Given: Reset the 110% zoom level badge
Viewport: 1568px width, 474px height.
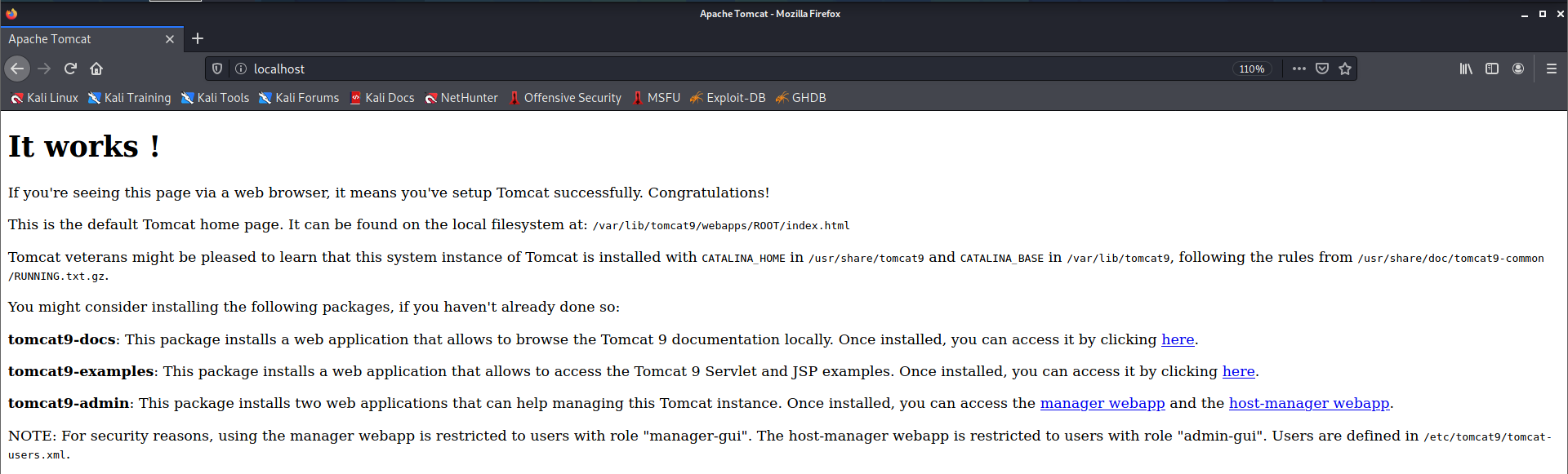Looking at the screenshot, I should coord(1251,69).
